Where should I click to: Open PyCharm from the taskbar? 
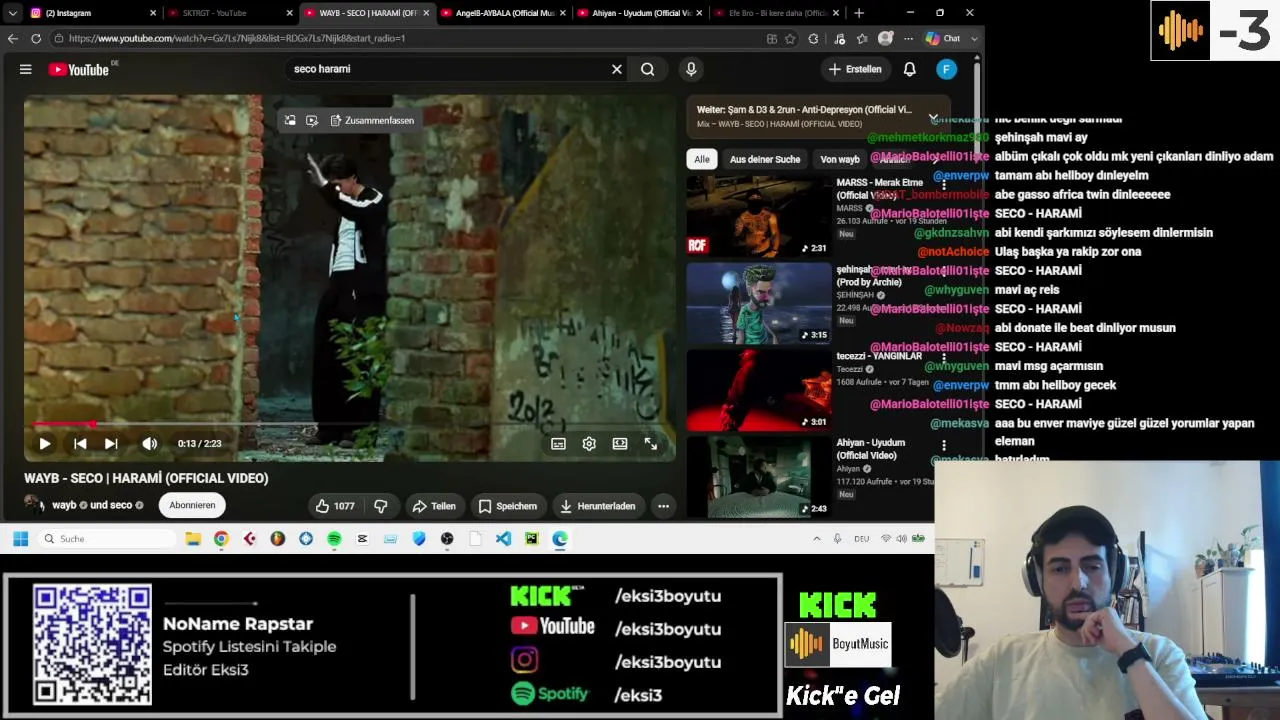coord(531,539)
